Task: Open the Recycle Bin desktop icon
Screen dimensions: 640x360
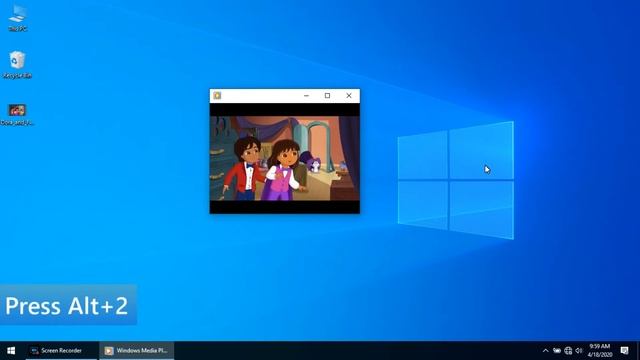Action: (17, 64)
